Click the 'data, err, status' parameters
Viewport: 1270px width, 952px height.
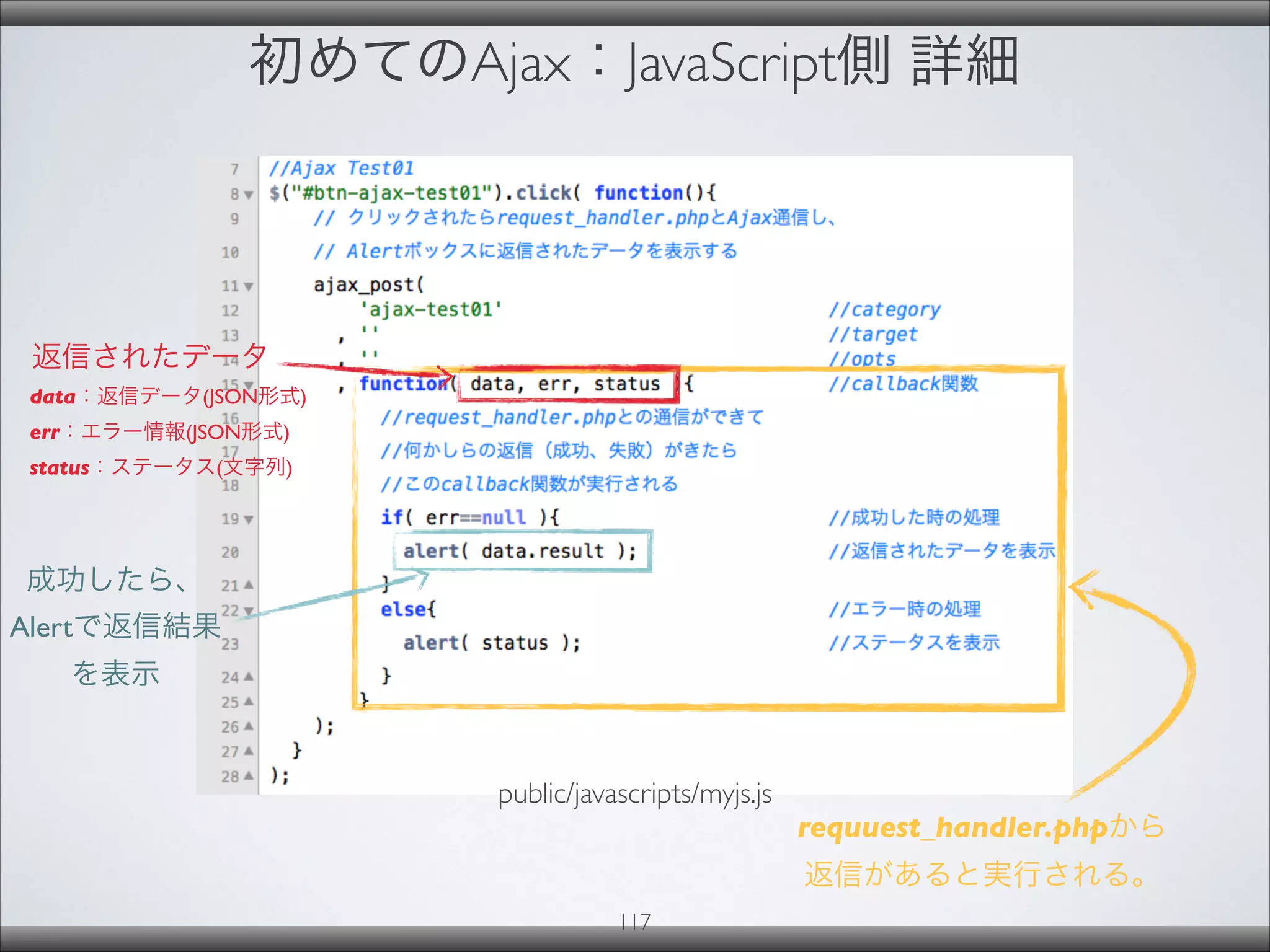click(x=565, y=384)
